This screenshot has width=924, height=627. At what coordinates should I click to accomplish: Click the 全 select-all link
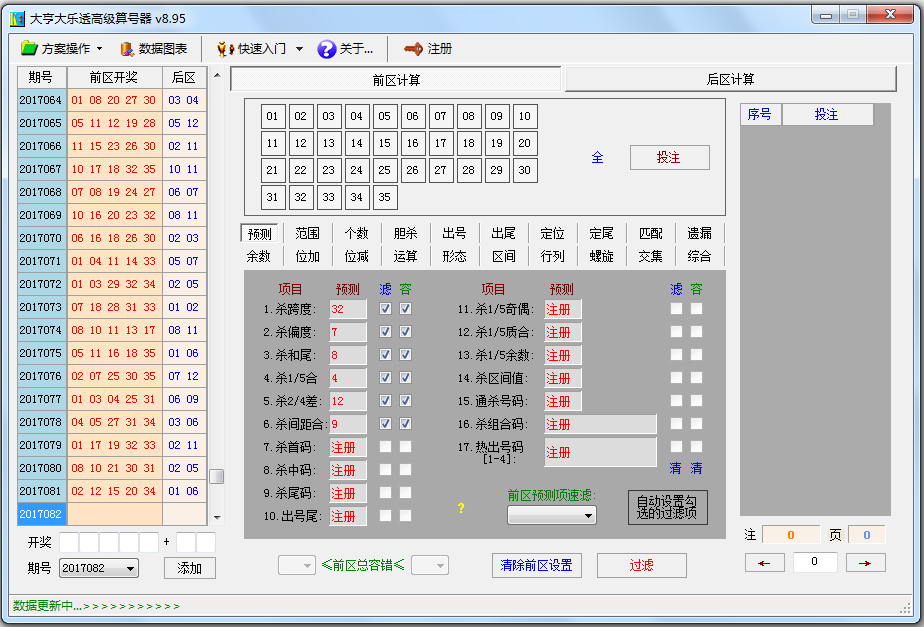pos(597,157)
